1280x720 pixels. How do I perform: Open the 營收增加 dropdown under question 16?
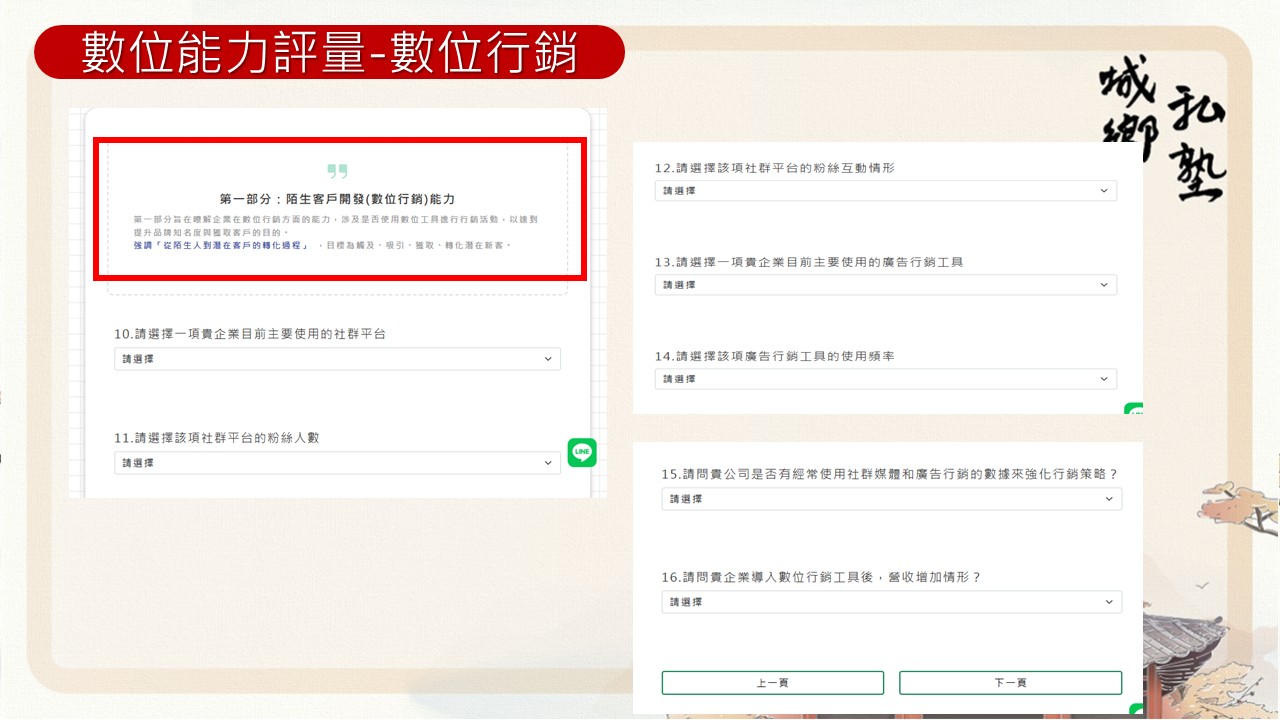click(891, 602)
